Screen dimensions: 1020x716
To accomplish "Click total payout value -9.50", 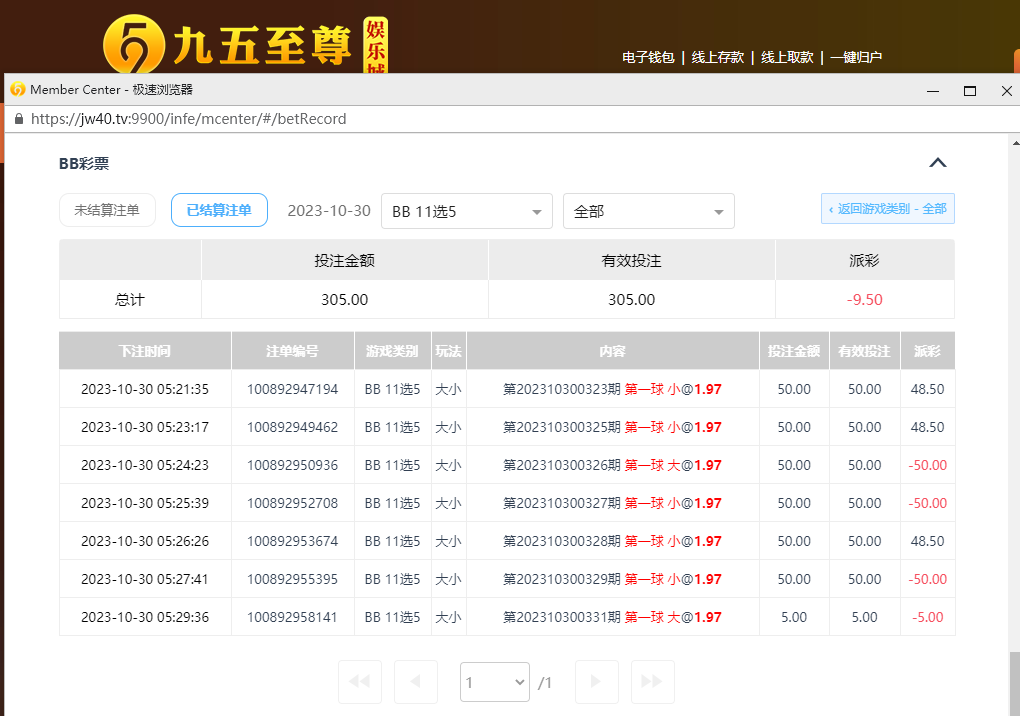I will tap(865, 300).
